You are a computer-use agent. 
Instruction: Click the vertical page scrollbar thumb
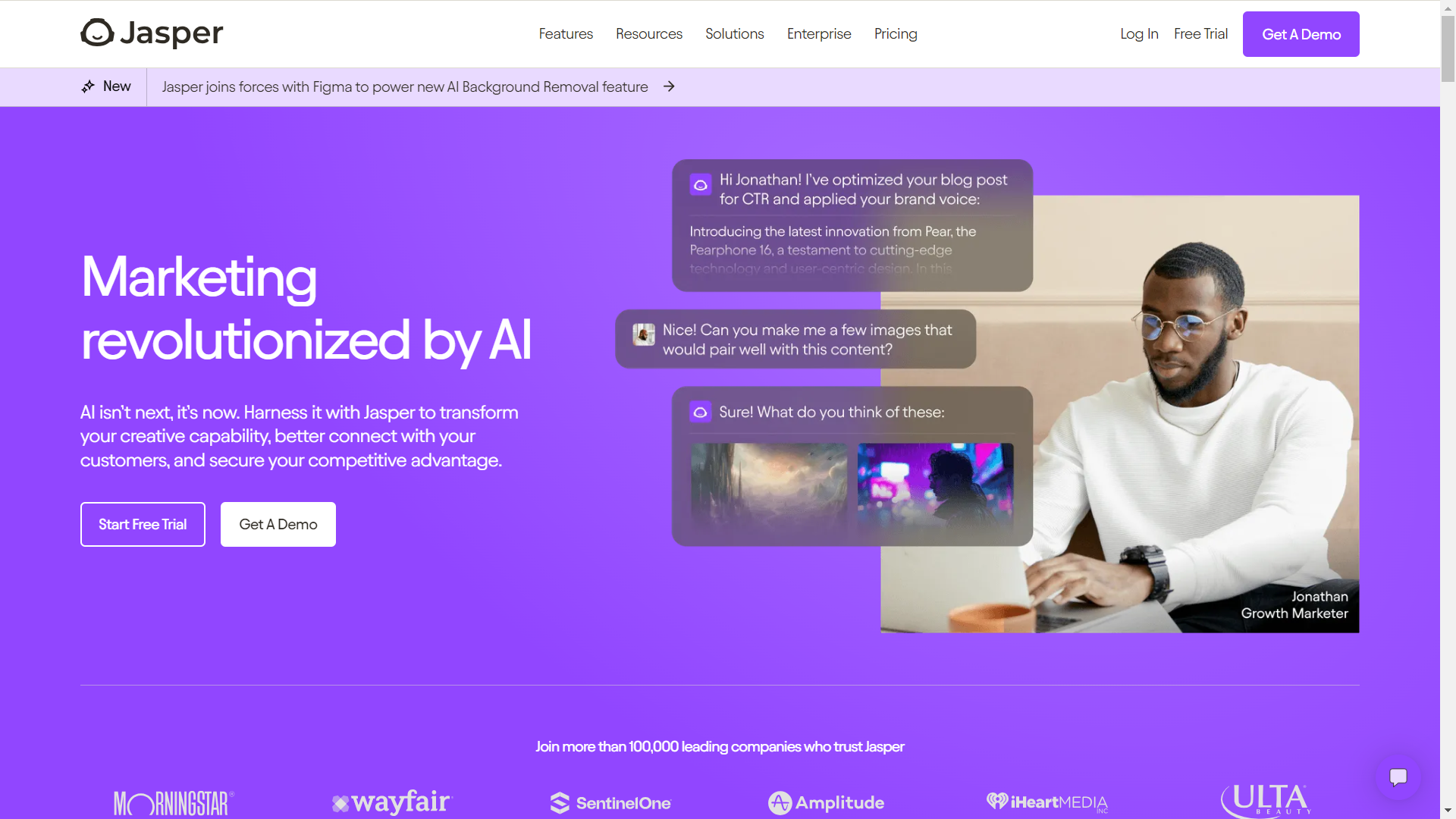click(1448, 45)
